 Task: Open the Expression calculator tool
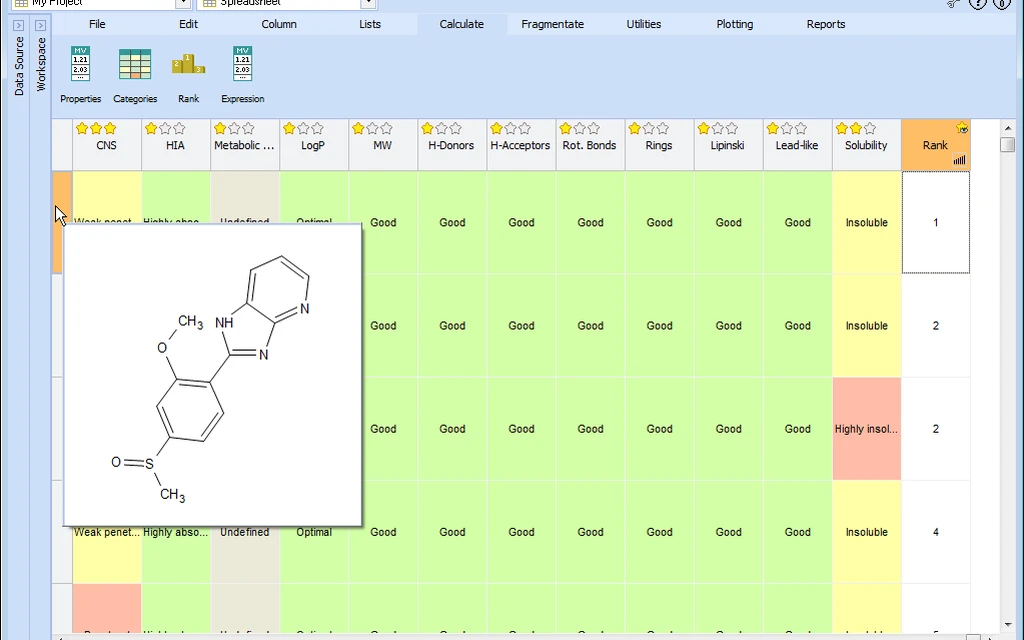click(242, 74)
